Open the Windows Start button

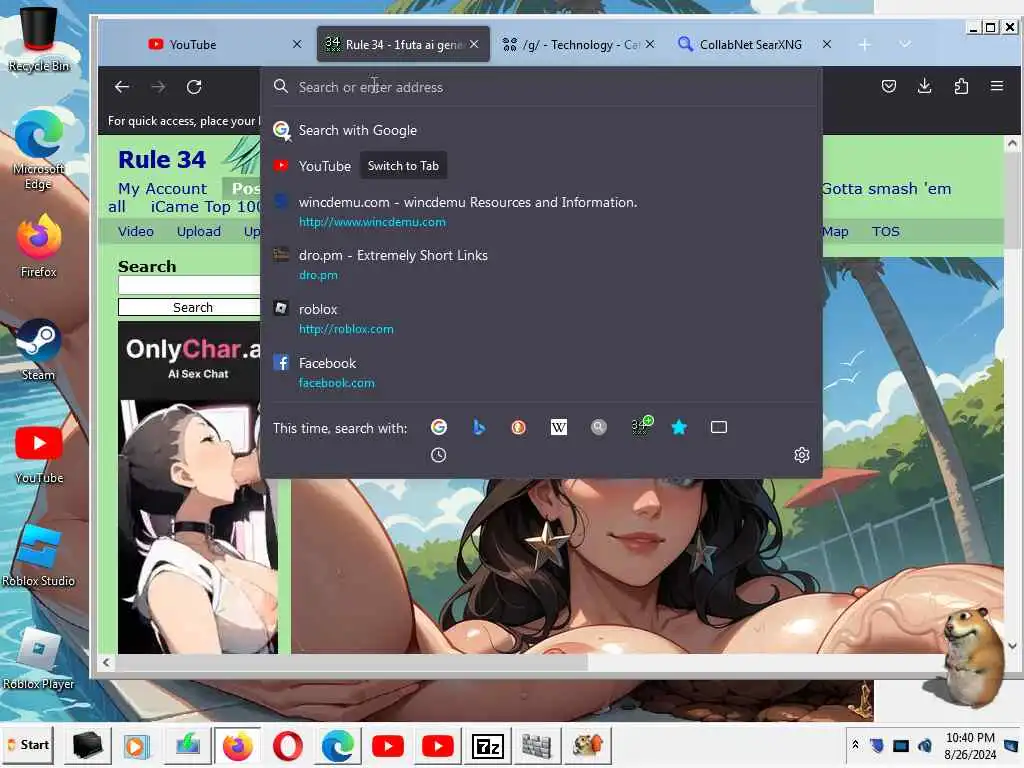[27, 744]
